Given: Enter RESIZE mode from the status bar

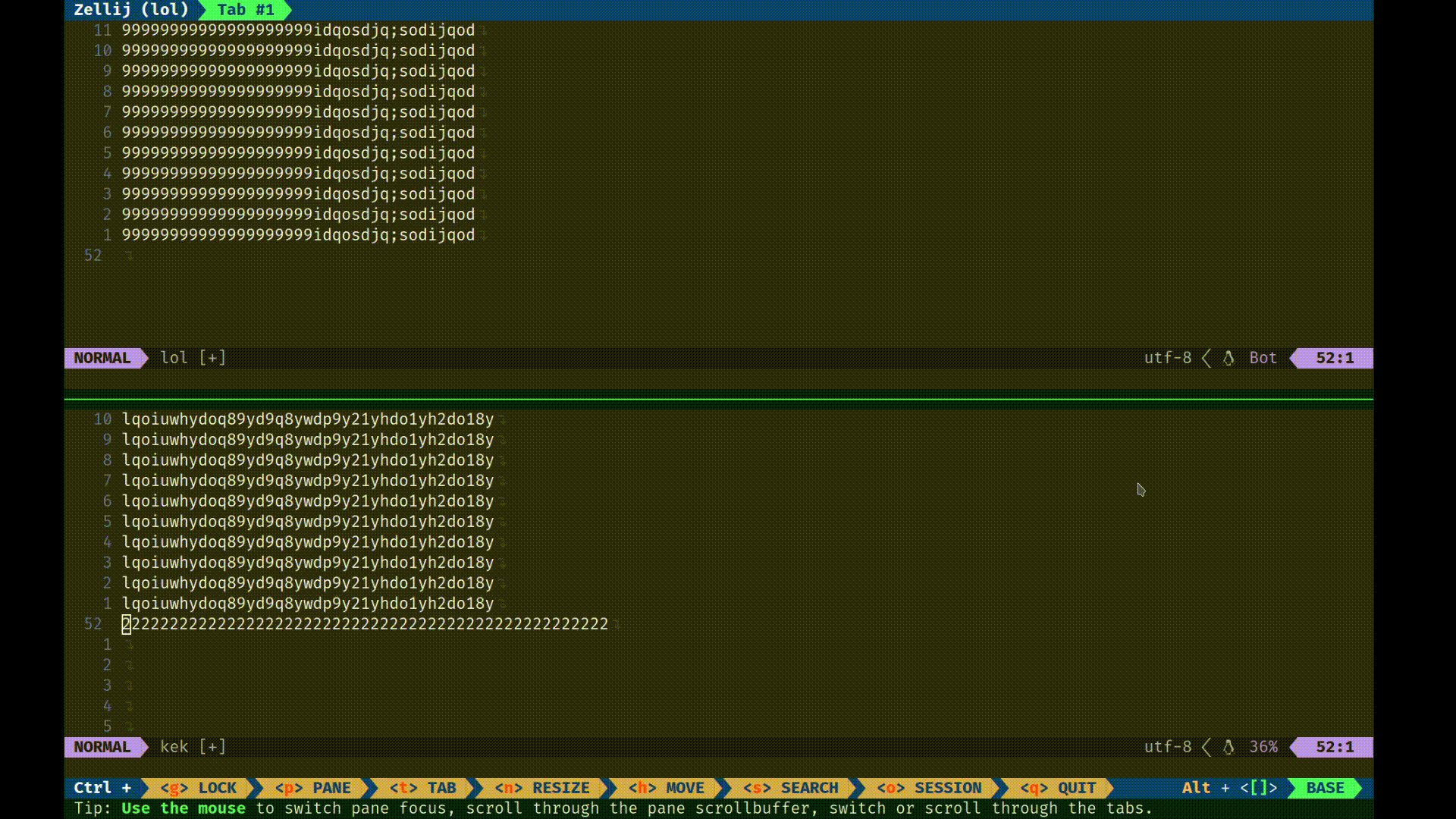Looking at the screenshot, I should click(560, 788).
